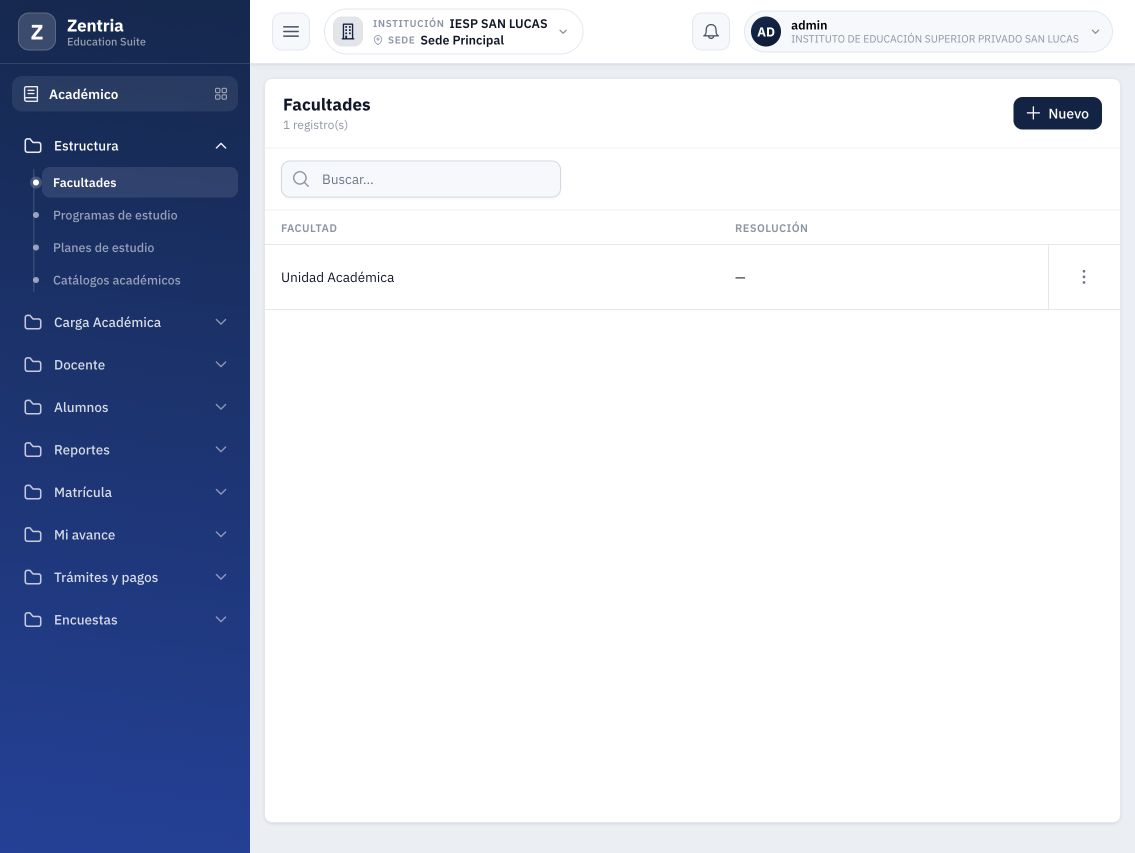Screen dimensions: 1135x853
Task: Click the Encuestas folder icon
Action: 33,620
